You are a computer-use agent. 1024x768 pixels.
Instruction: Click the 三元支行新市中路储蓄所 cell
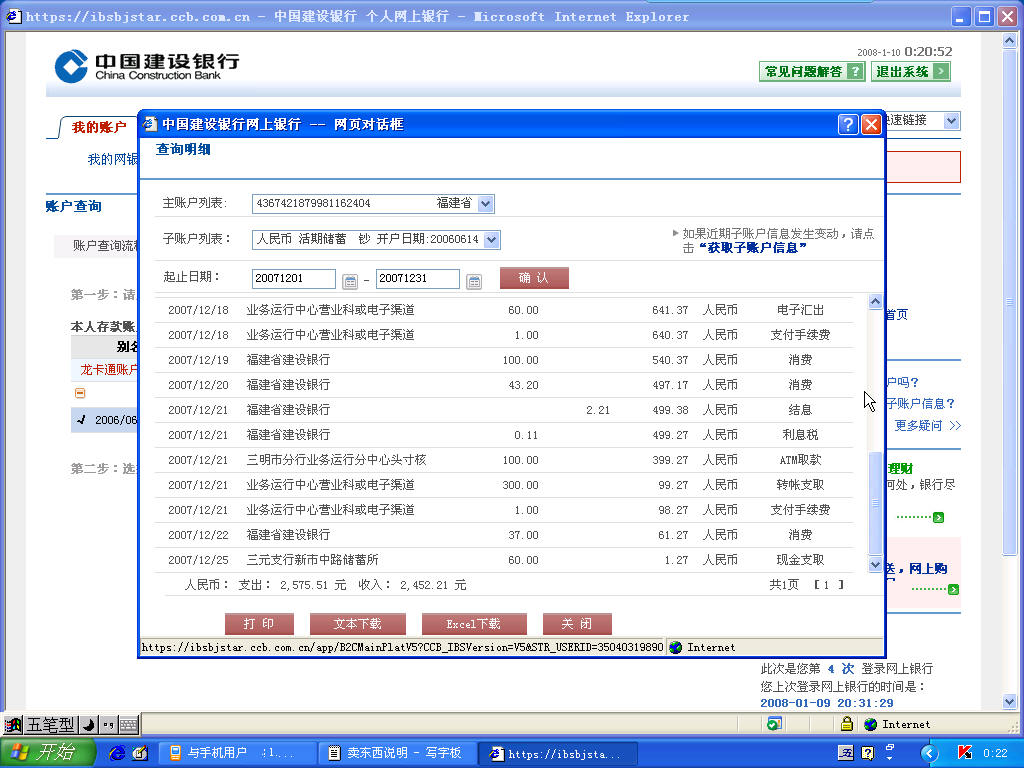coord(312,560)
